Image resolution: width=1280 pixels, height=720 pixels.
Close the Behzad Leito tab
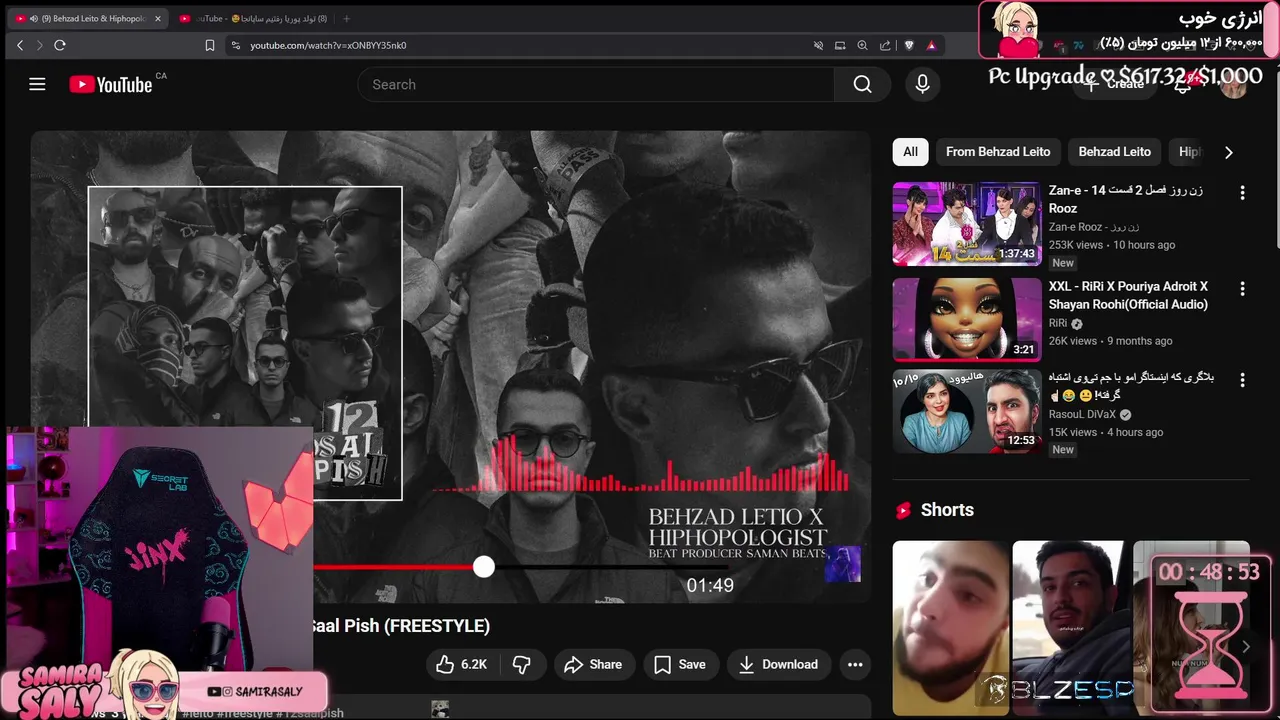click(x=157, y=18)
